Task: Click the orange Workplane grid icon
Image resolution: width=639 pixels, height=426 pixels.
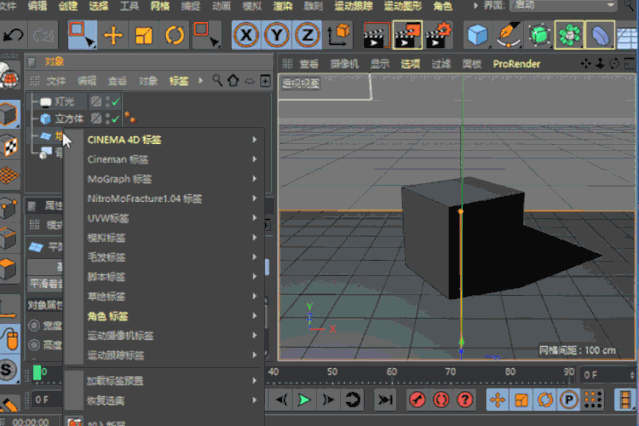Action: [x=9, y=176]
